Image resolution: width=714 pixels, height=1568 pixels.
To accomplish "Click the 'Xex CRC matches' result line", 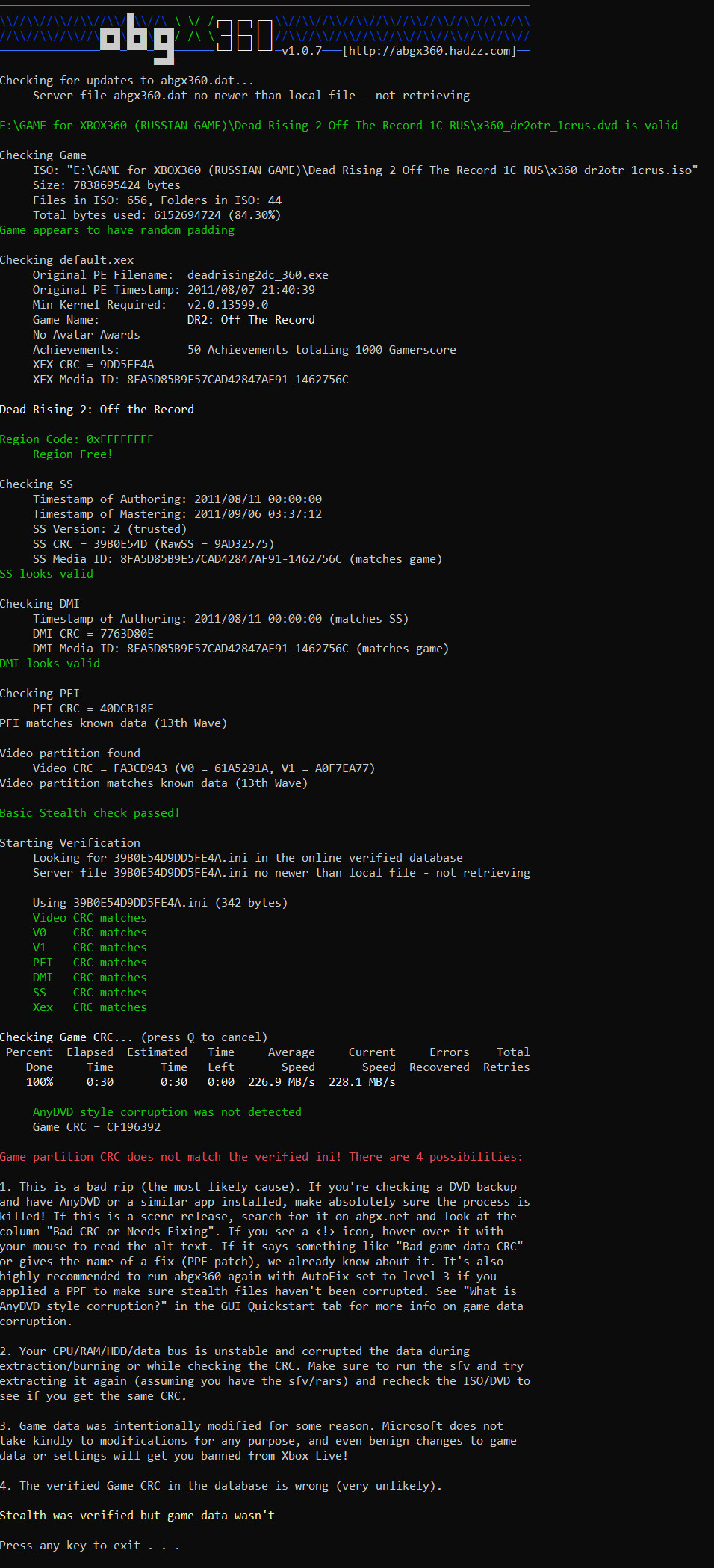I will coord(90,1007).
